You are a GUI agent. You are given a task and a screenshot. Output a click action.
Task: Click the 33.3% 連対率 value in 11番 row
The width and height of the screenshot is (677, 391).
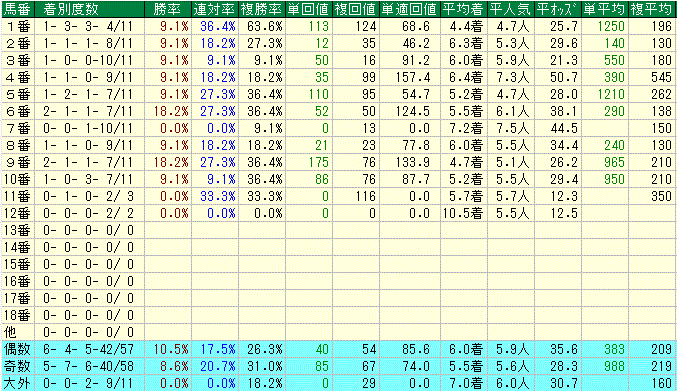[x=218, y=196]
